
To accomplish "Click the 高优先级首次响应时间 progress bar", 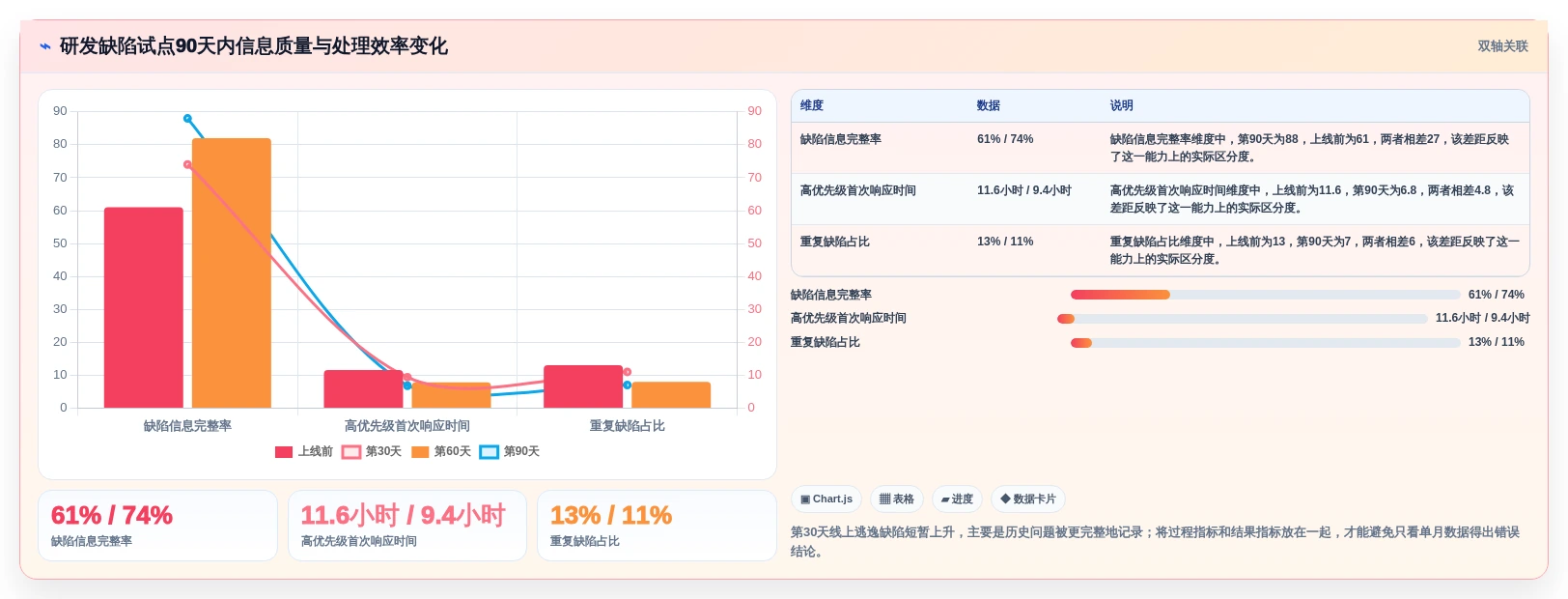I will click(1243, 319).
